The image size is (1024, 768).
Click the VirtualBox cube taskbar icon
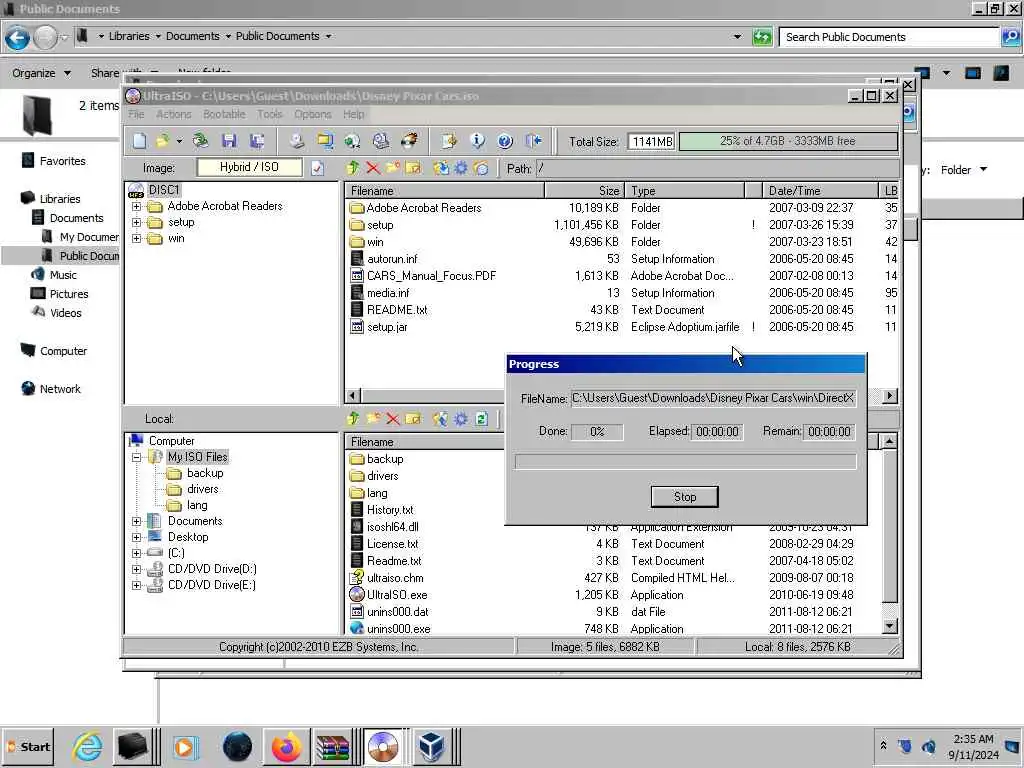point(432,746)
